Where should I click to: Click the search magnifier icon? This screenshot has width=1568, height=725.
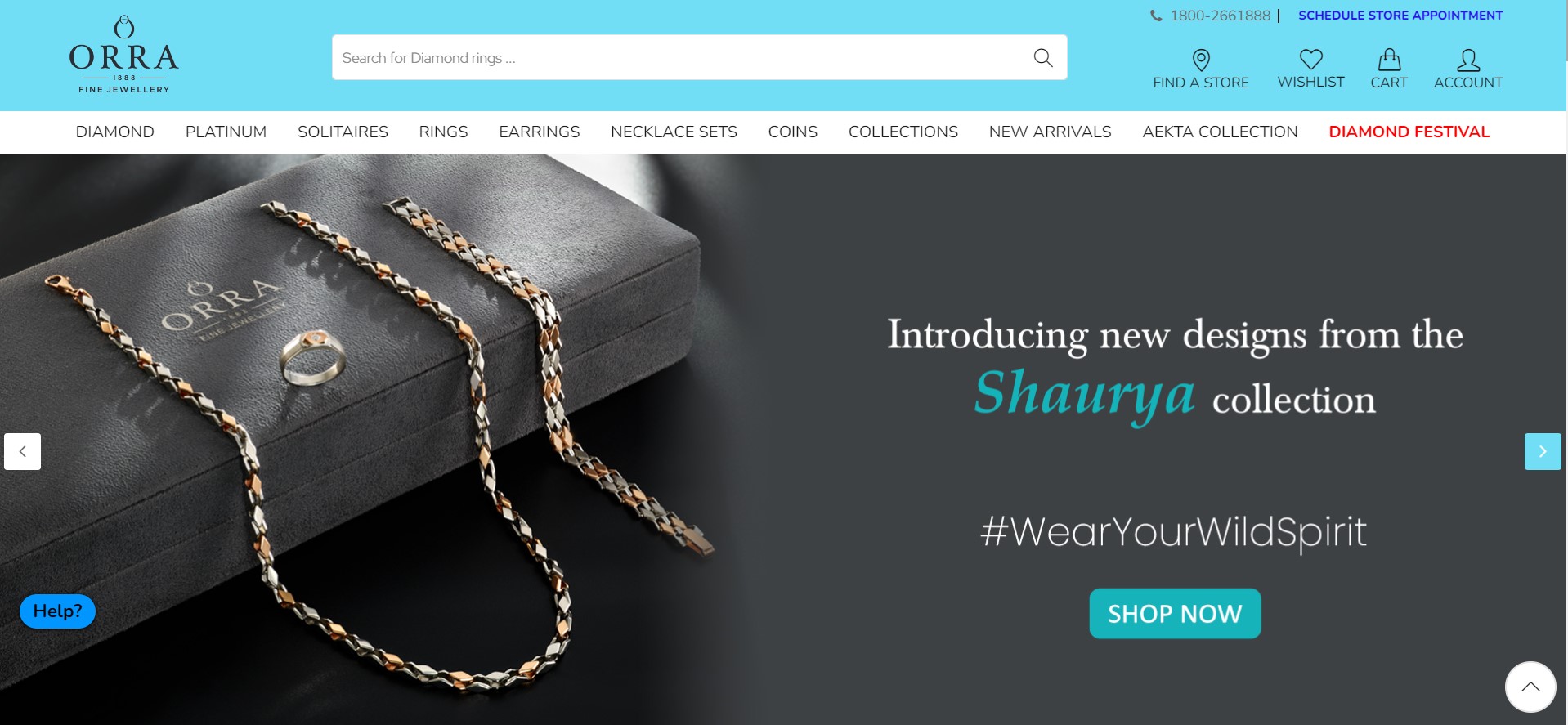pyautogui.click(x=1042, y=57)
